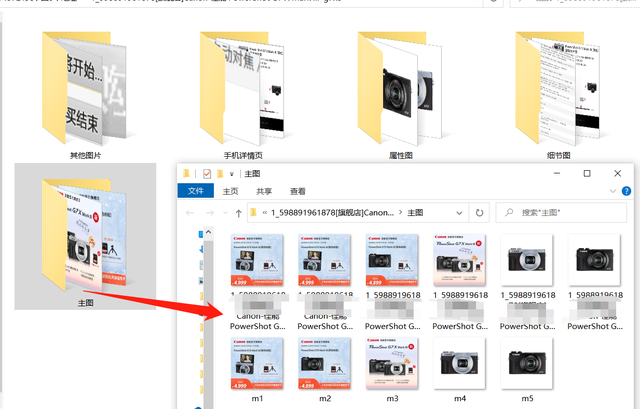Screen dimensions: 640x409
Task: Click 主图 in the address breadcrumb
Action: pyautogui.click(x=415, y=213)
